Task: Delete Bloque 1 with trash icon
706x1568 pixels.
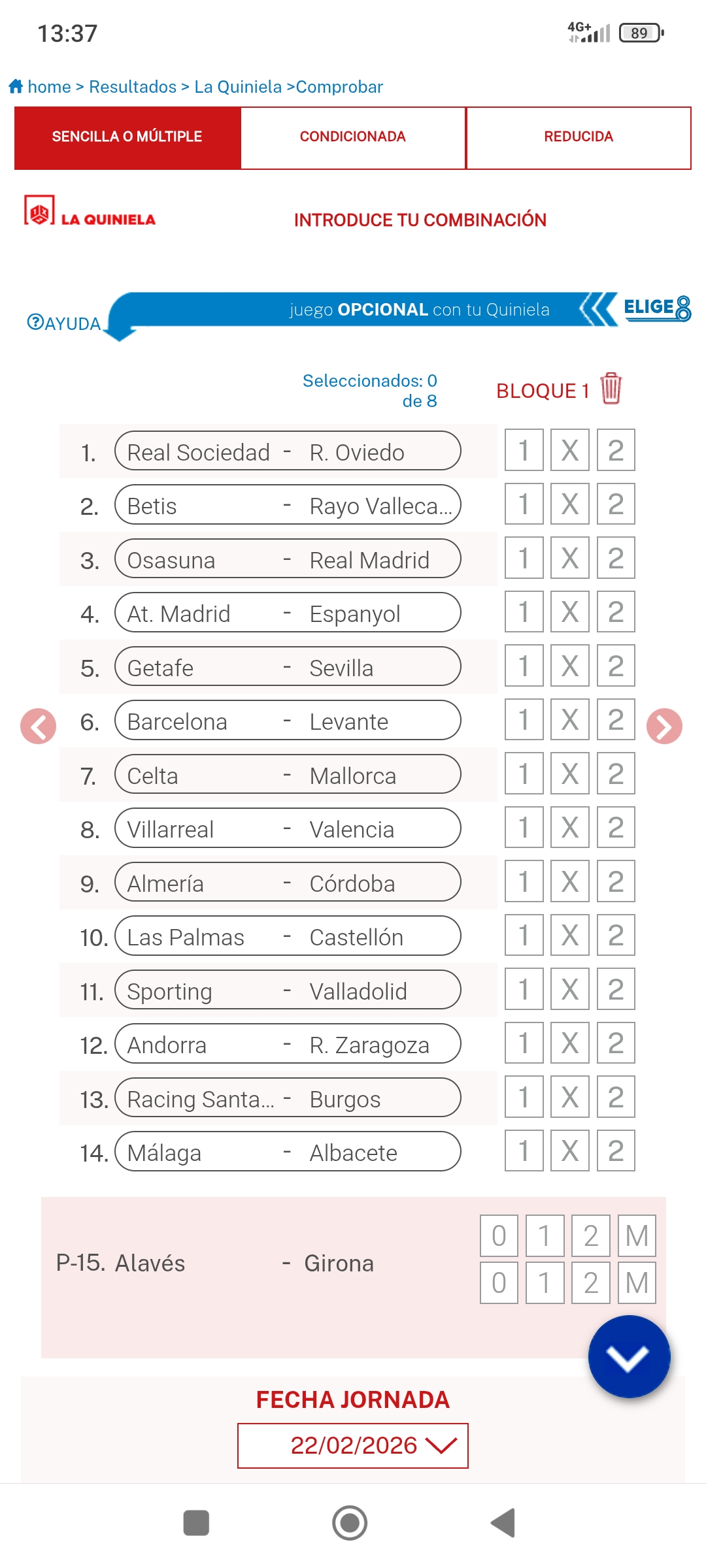Action: click(x=611, y=389)
